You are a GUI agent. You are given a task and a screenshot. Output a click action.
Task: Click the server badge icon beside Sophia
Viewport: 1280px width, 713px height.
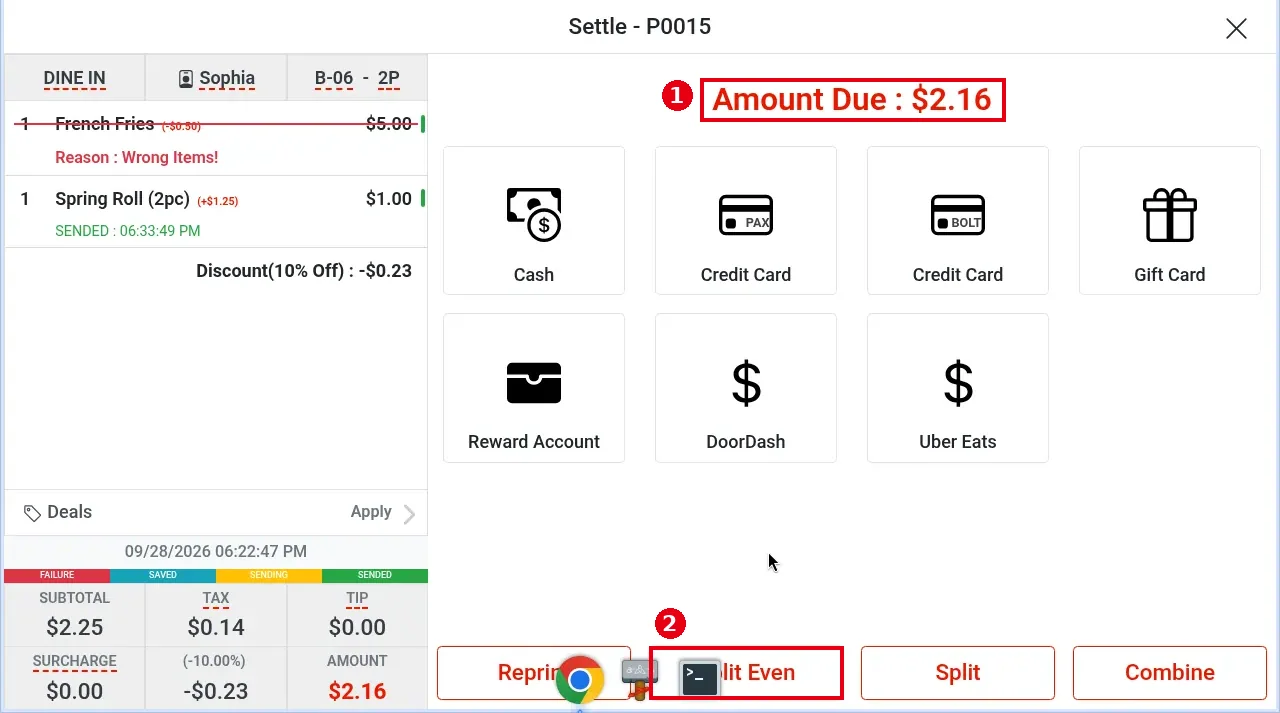coord(186,78)
